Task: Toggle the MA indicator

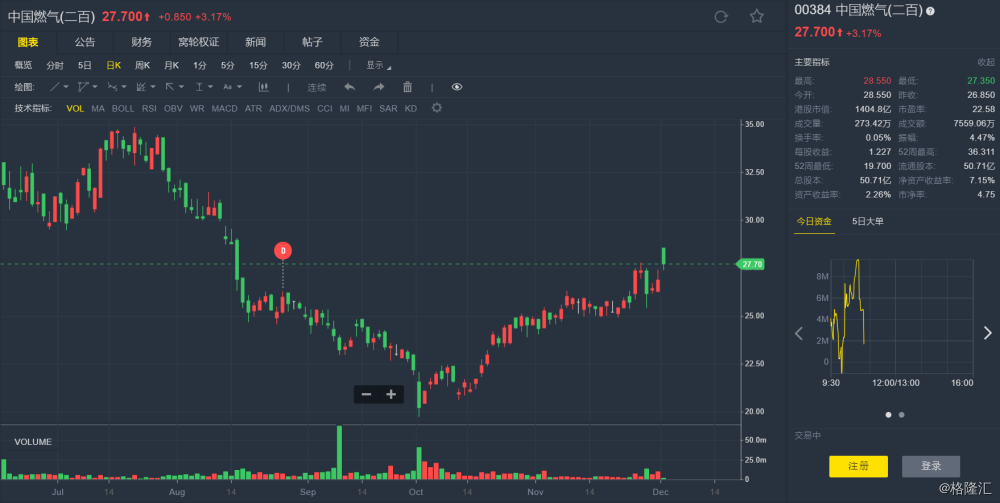Action: pyautogui.click(x=98, y=108)
